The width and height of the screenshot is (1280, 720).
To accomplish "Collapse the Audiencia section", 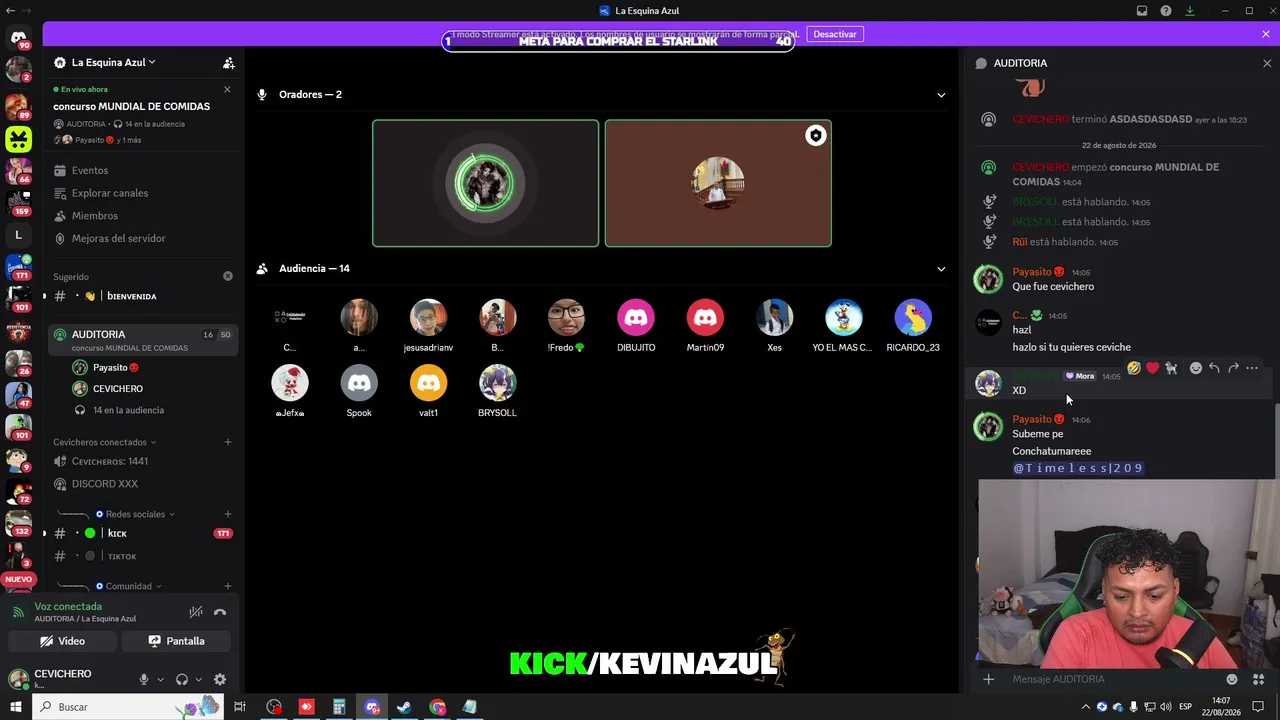I will (x=941, y=269).
